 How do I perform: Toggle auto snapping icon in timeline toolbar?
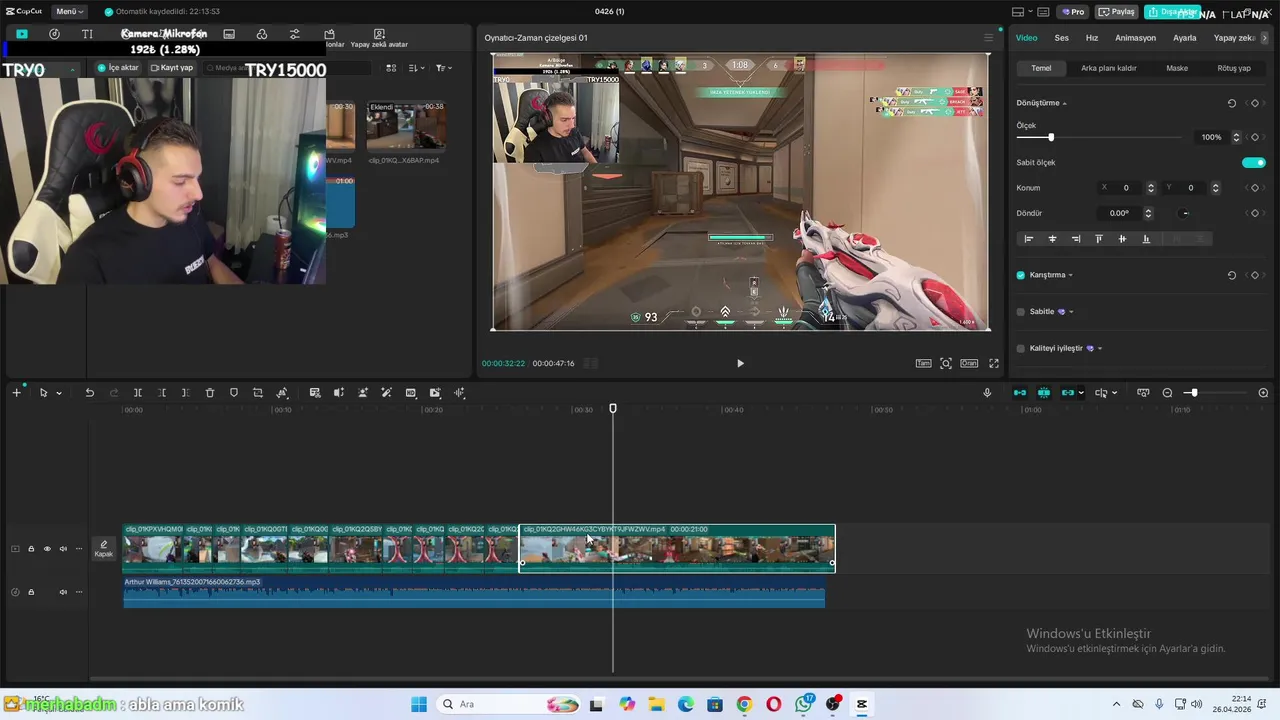tap(1044, 393)
